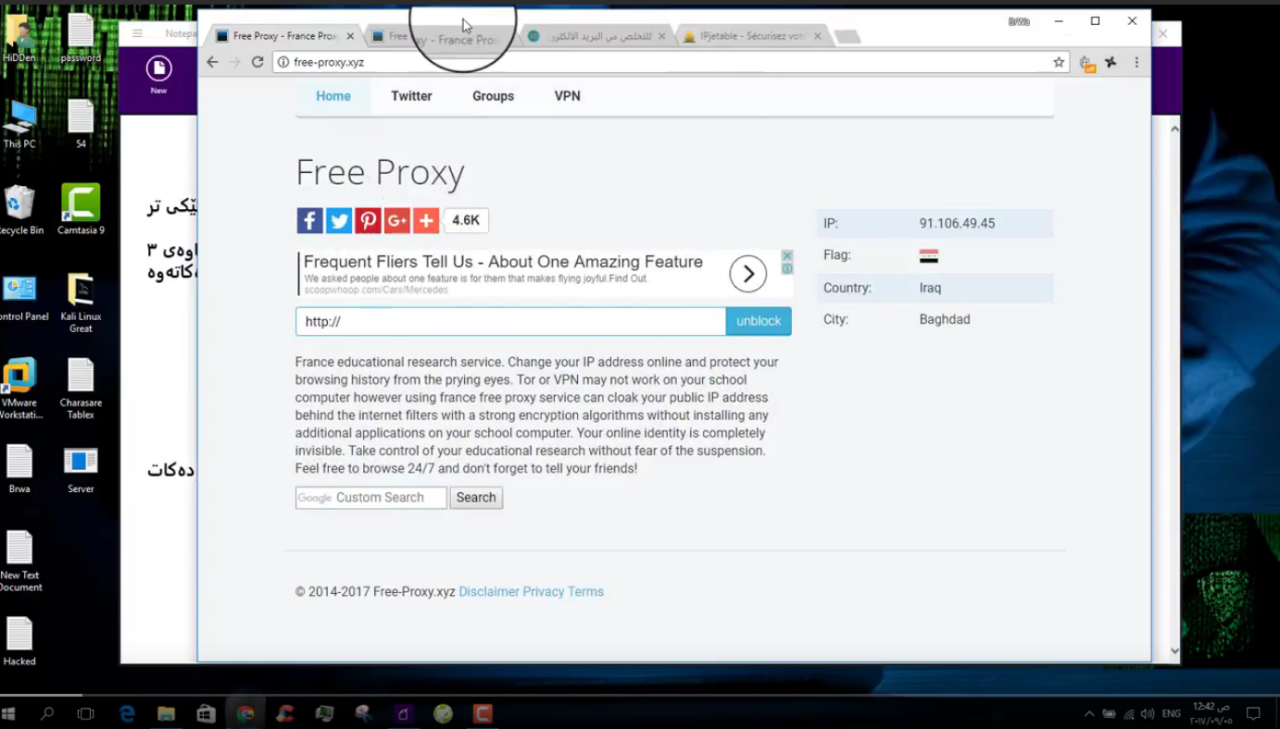Click the pin-shaped extension icon left of the Chrome menu
Image resolution: width=1280 pixels, height=729 pixels.
click(x=1111, y=62)
